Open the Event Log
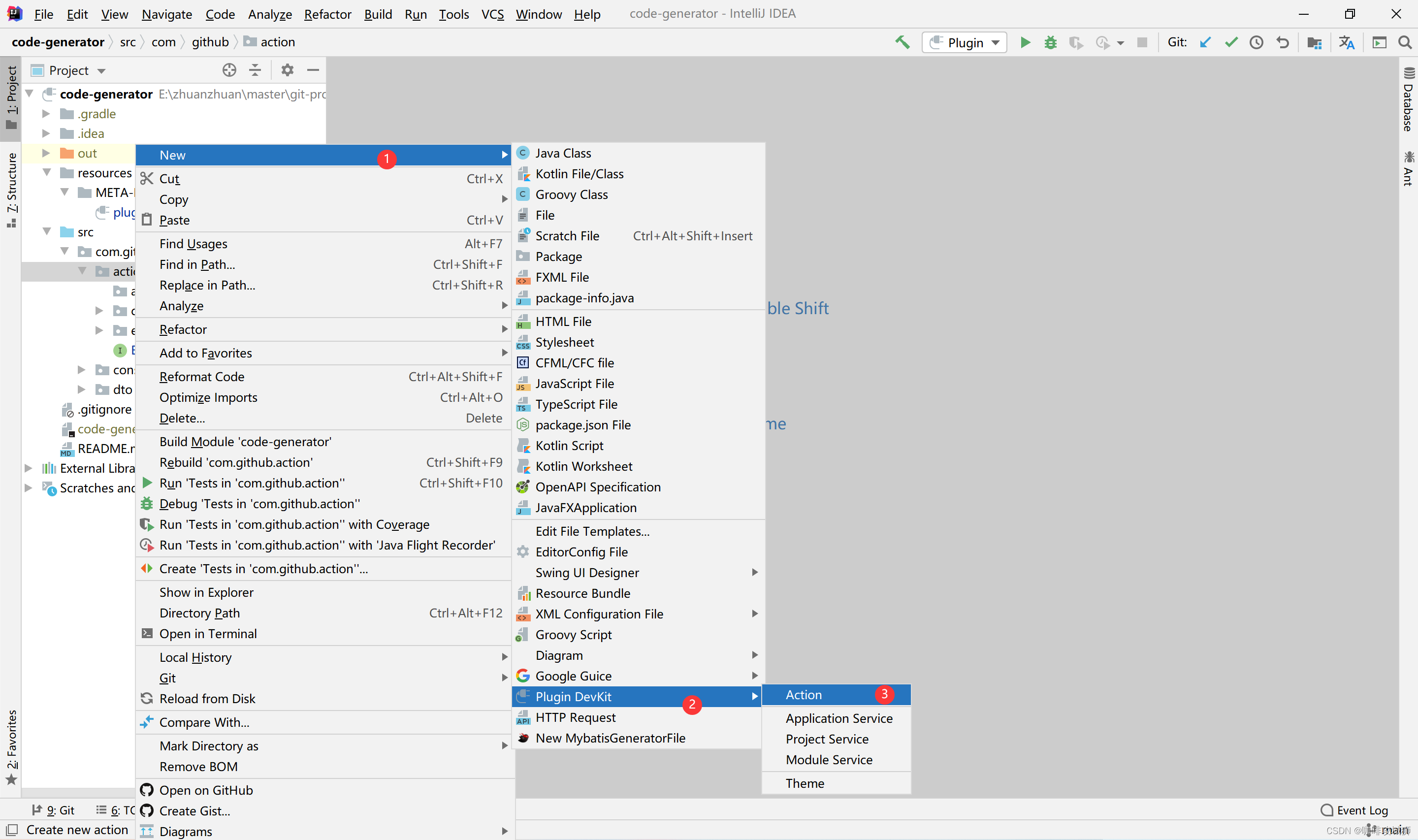Screen dimensions: 1418x840 pyautogui.click(x=1354, y=810)
